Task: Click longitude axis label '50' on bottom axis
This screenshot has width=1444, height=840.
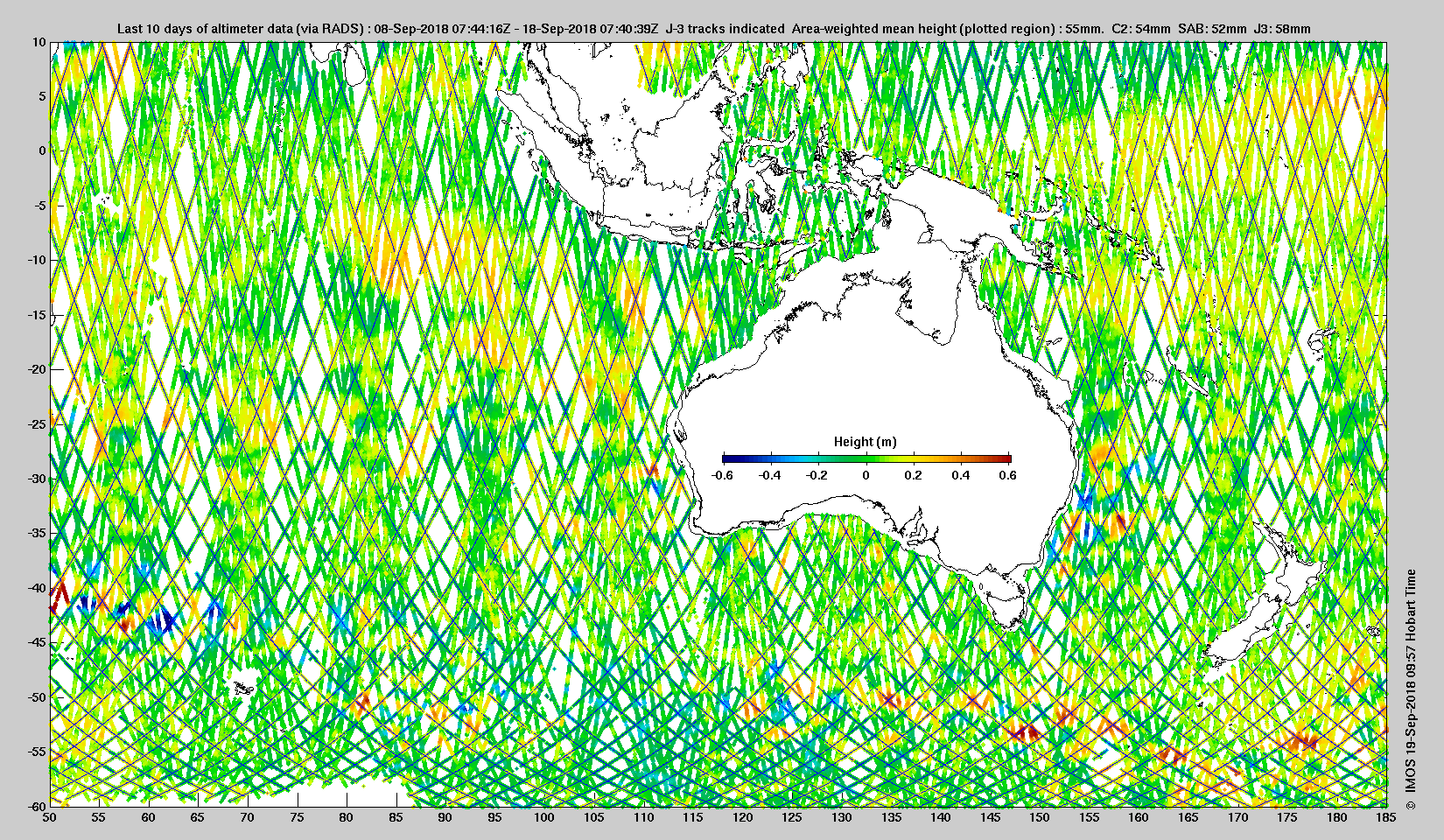Action: (50, 817)
